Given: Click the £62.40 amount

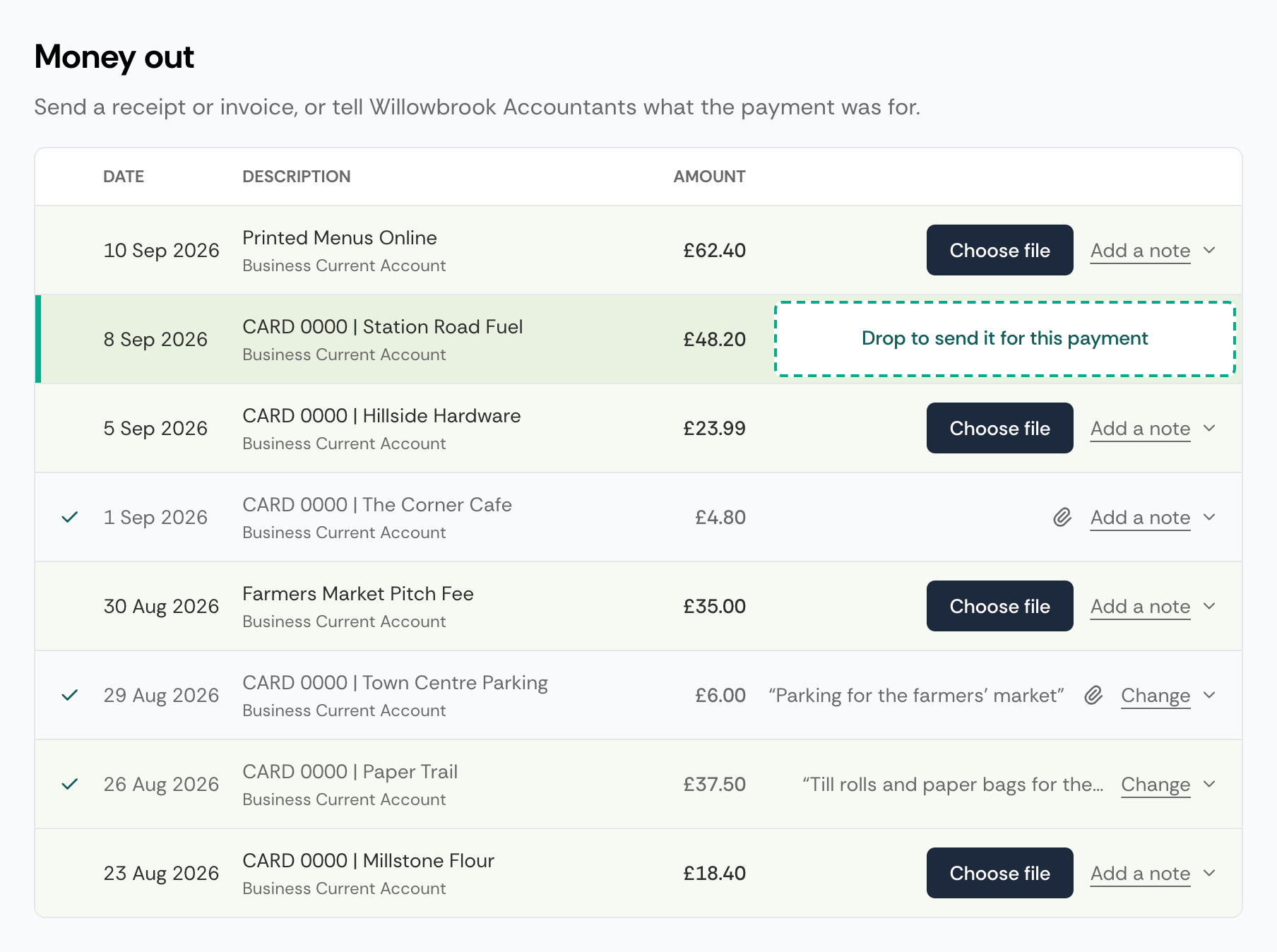Looking at the screenshot, I should [714, 250].
